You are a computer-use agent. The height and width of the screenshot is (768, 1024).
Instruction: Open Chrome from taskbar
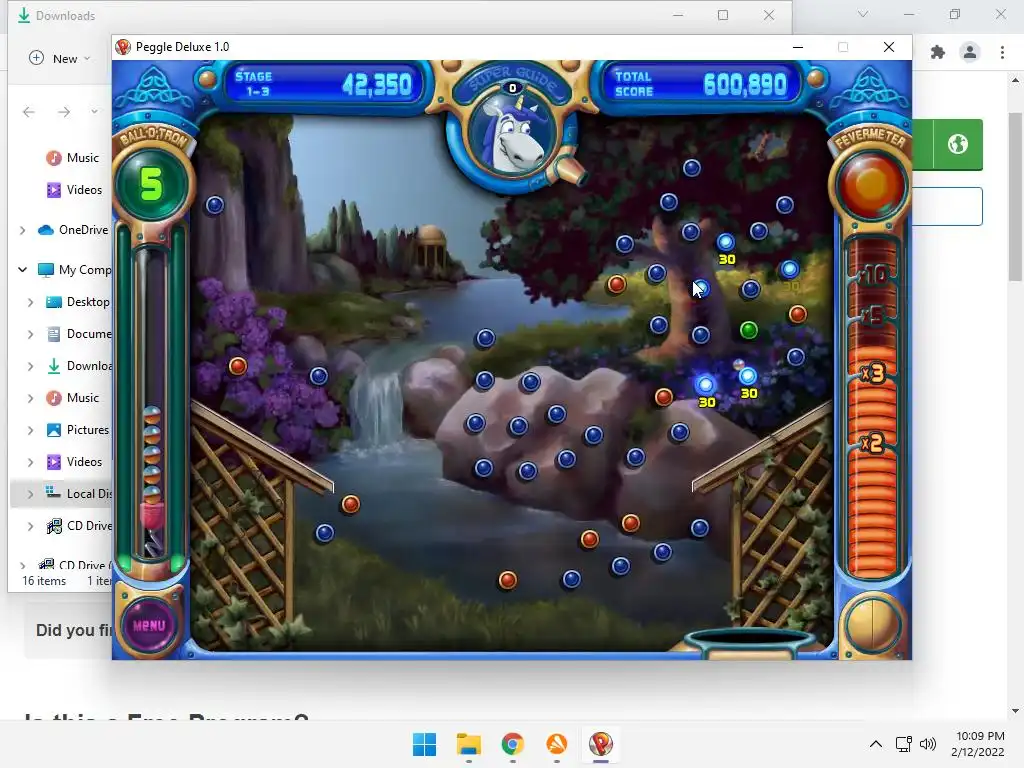point(513,744)
